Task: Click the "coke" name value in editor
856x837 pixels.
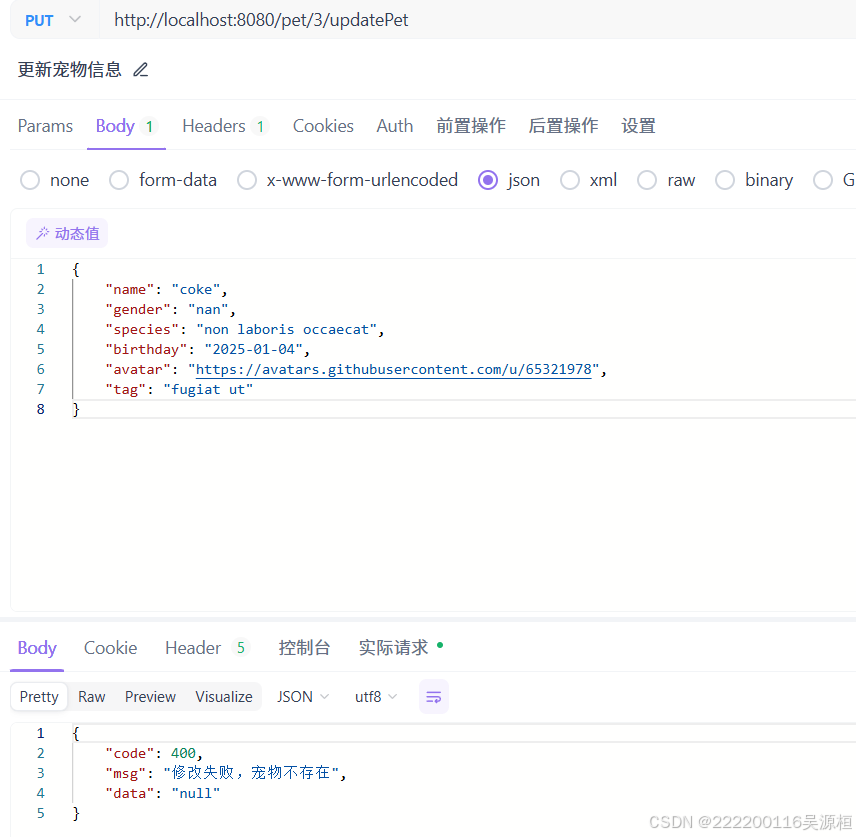Action: (196, 289)
